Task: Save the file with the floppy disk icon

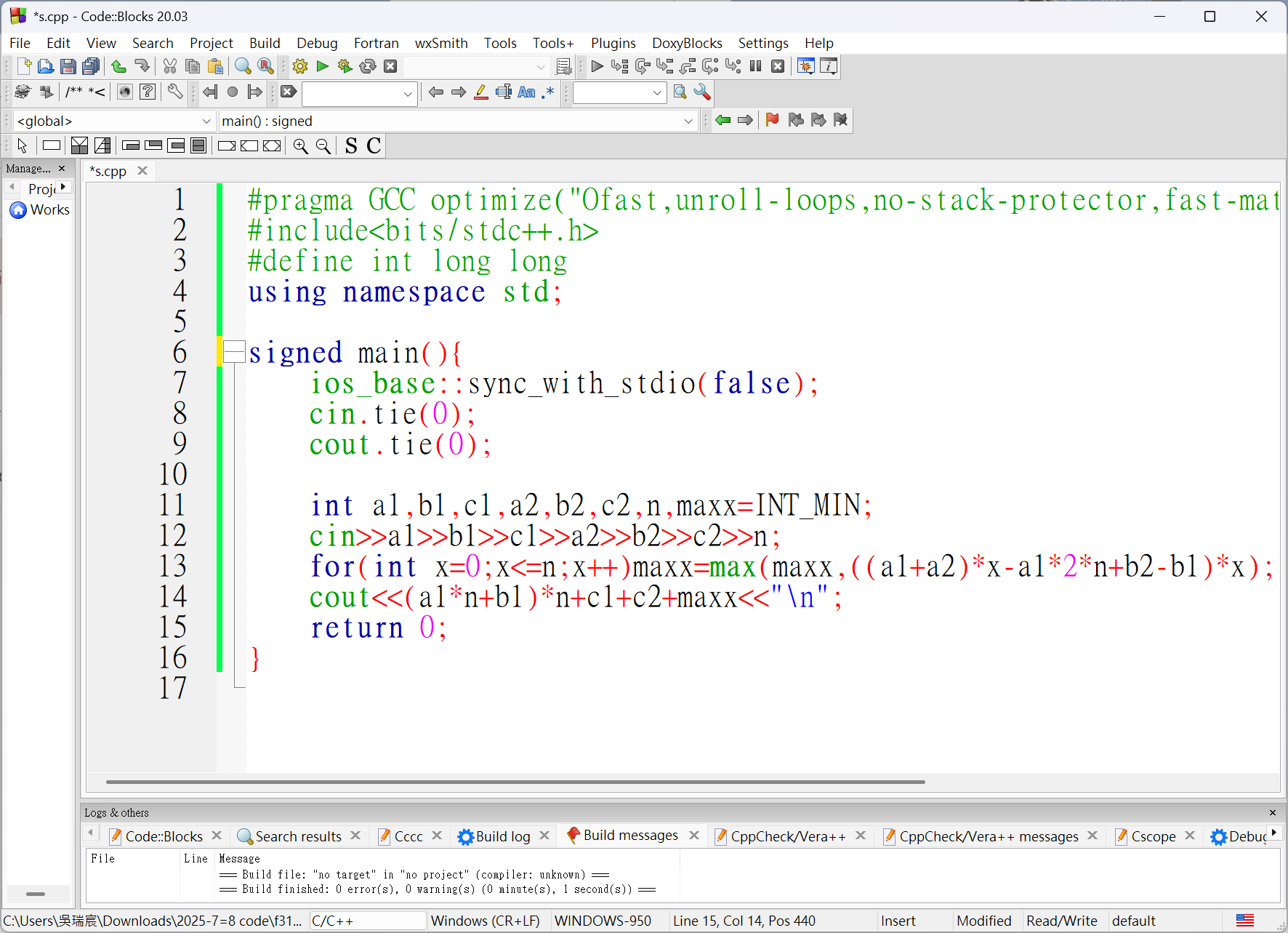Action: [x=68, y=67]
